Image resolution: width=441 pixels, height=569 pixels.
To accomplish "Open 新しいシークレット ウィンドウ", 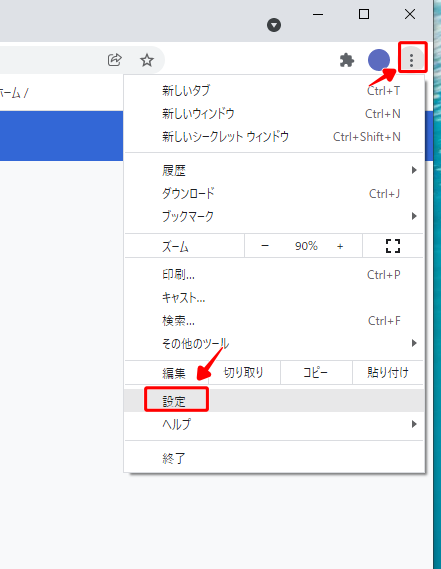I will point(274,137).
